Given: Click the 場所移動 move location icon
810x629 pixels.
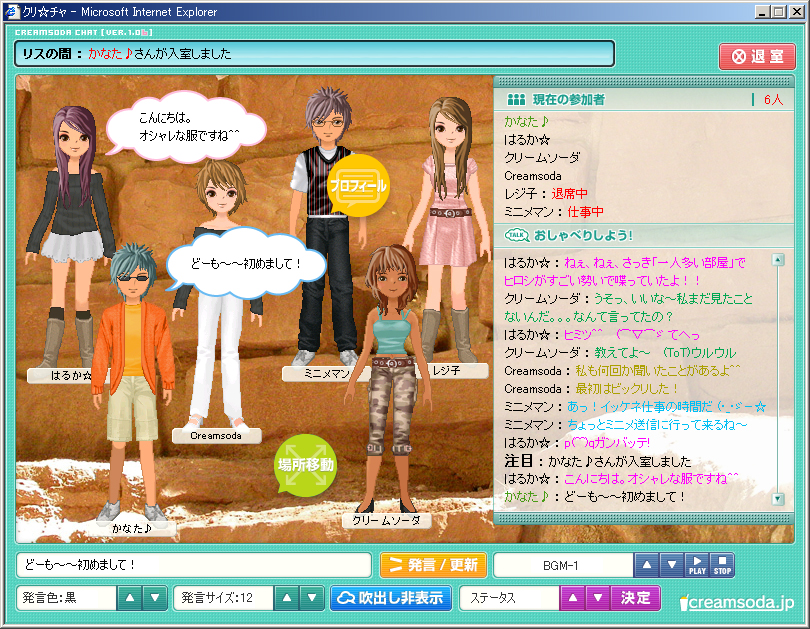Looking at the screenshot, I should click(305, 466).
